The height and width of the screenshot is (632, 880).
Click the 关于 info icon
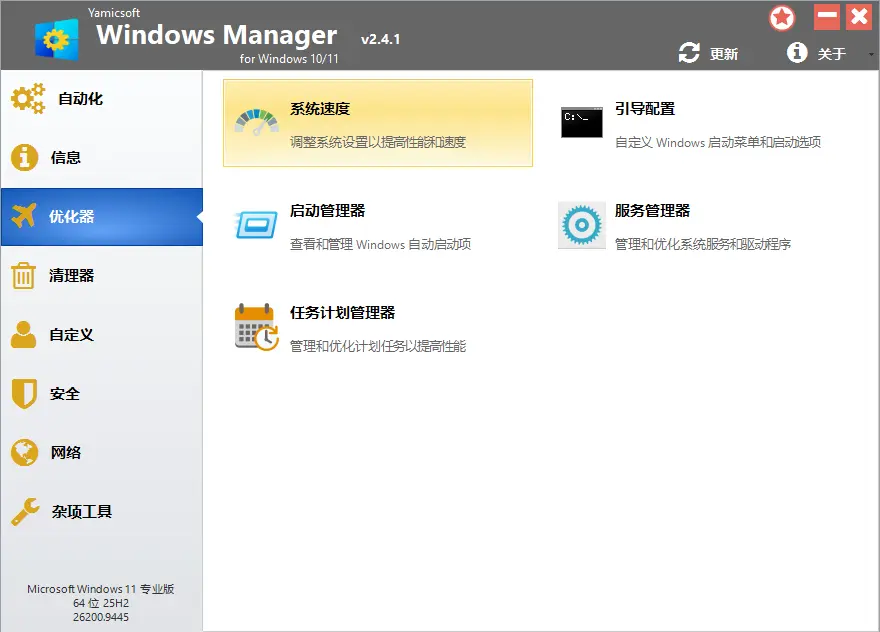tap(797, 53)
